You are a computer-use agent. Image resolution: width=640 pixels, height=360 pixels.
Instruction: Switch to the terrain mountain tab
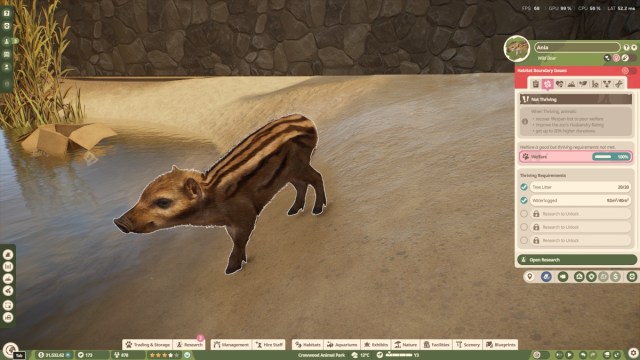(x=571, y=84)
